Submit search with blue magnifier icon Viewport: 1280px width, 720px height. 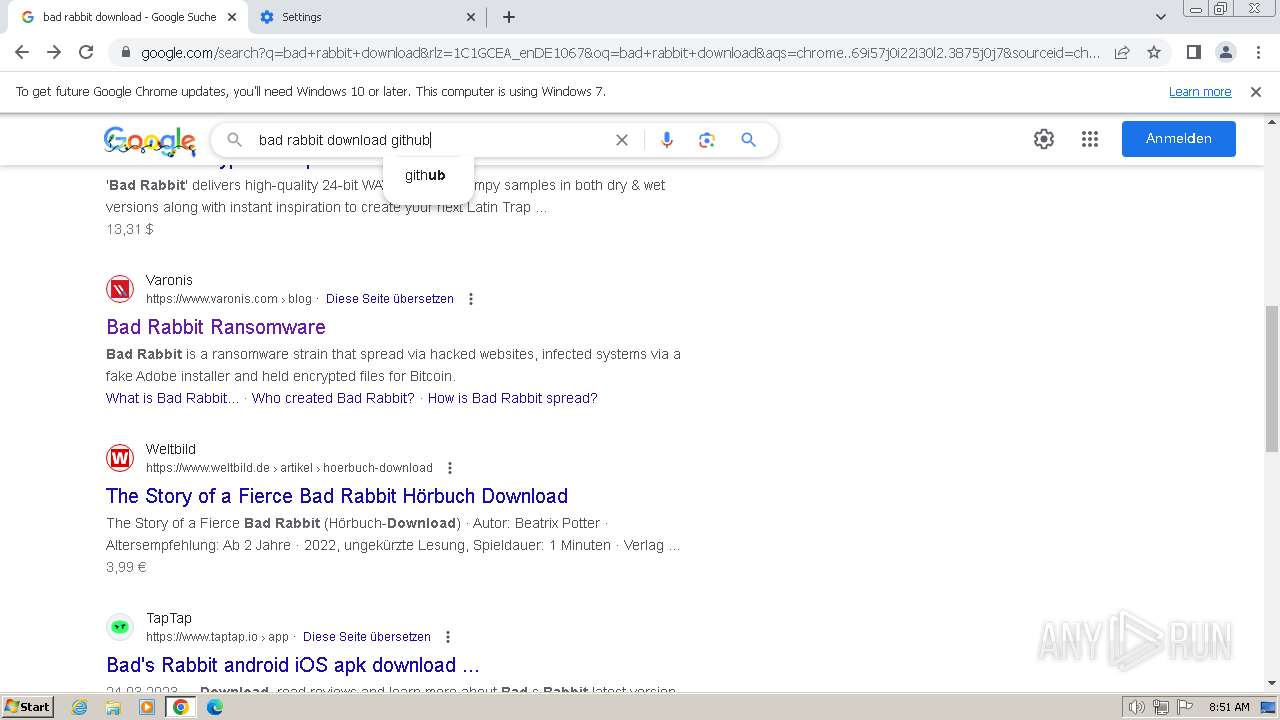(748, 140)
